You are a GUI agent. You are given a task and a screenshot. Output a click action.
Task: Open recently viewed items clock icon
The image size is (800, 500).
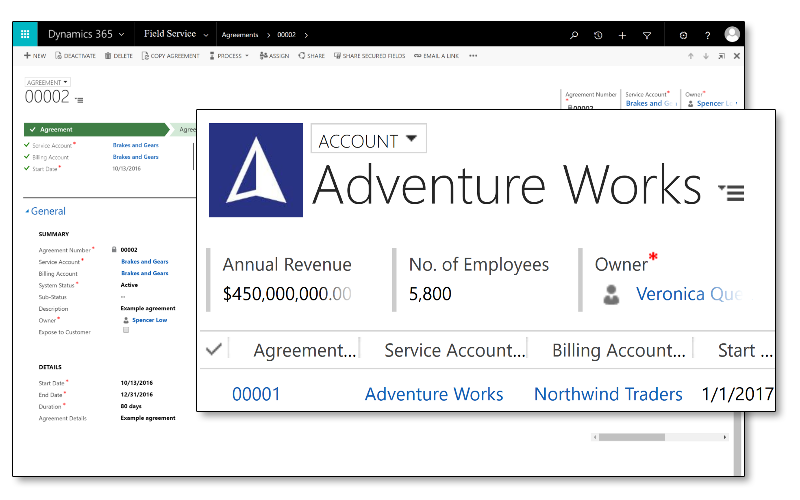click(x=598, y=35)
